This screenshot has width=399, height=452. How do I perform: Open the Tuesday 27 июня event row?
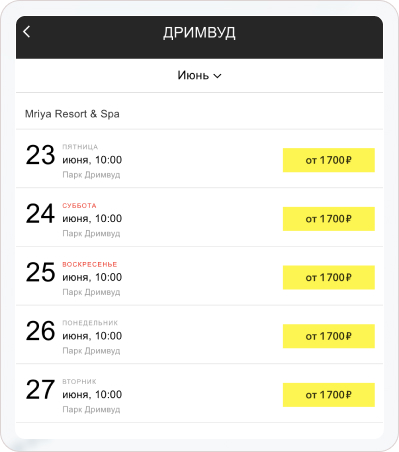tap(199, 393)
